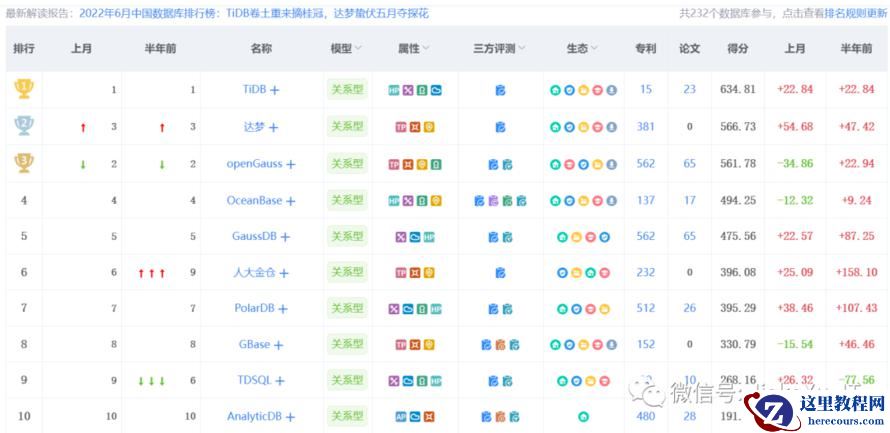This screenshot has width=890, height=433.
Task: Open the PolarDB database name link
Action: coord(254,309)
